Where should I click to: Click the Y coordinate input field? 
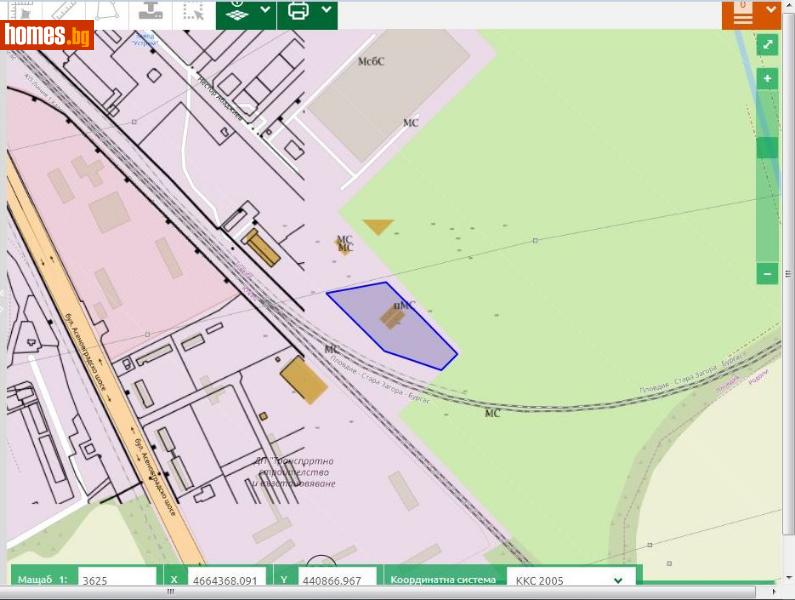click(336, 580)
